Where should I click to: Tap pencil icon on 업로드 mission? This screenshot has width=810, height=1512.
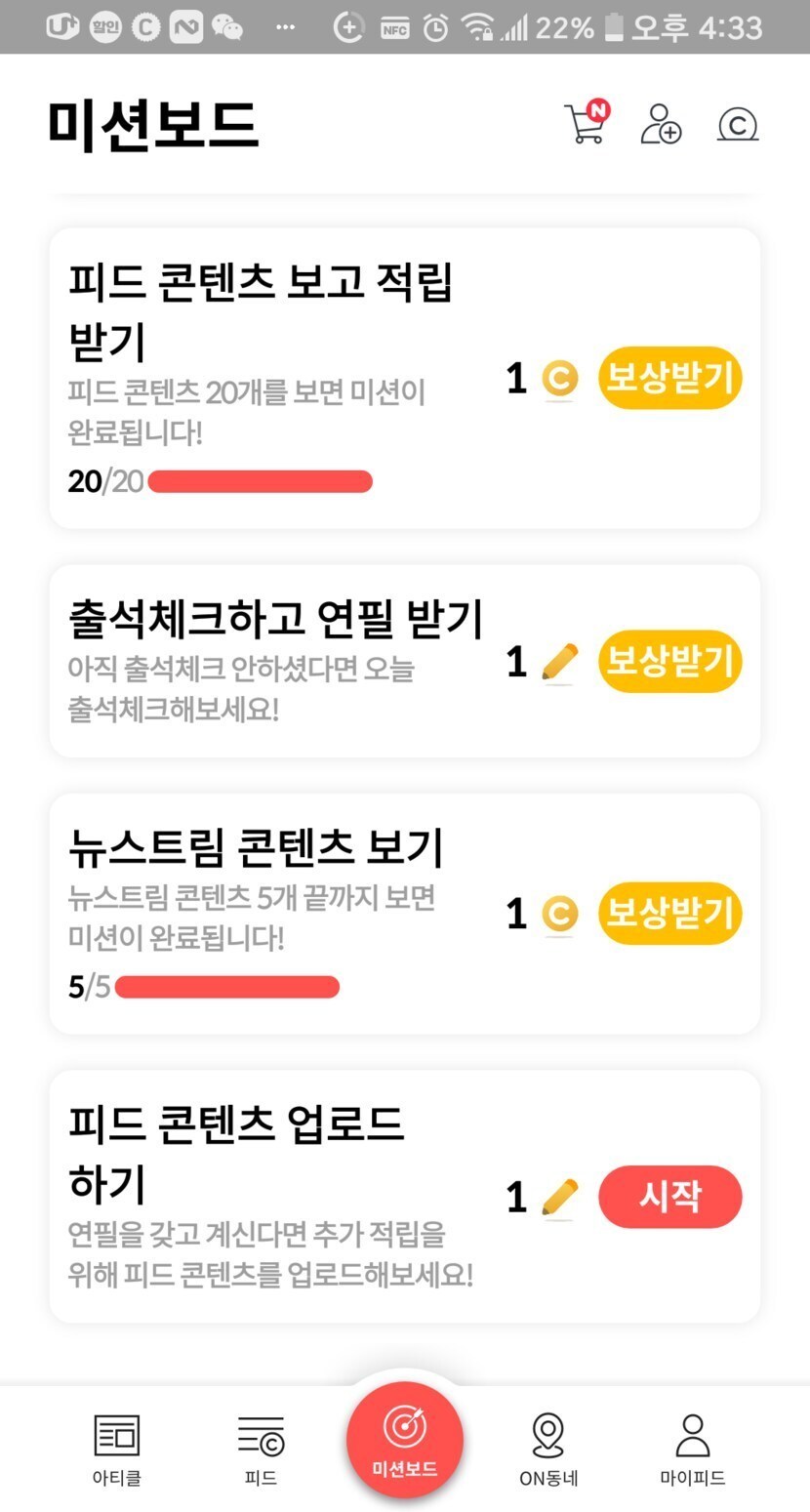point(559,1197)
